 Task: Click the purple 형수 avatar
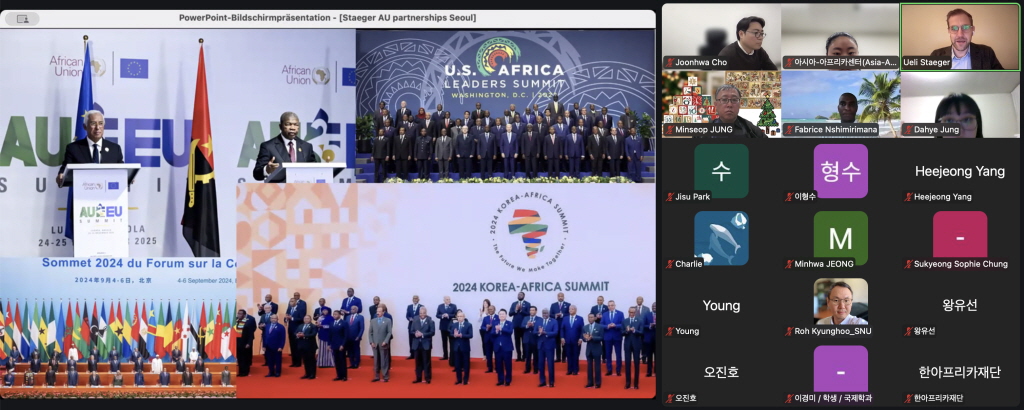coord(840,171)
